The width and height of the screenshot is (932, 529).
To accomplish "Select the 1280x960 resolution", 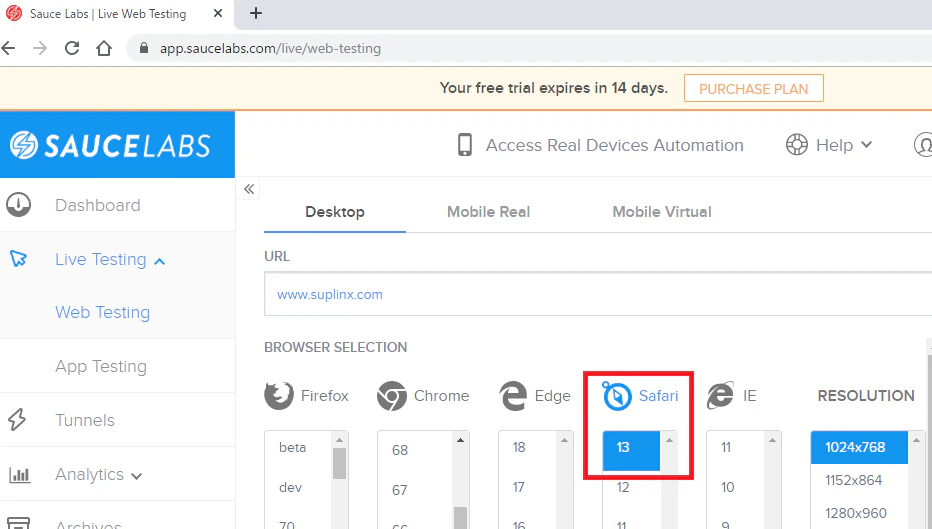I will coord(856,513).
